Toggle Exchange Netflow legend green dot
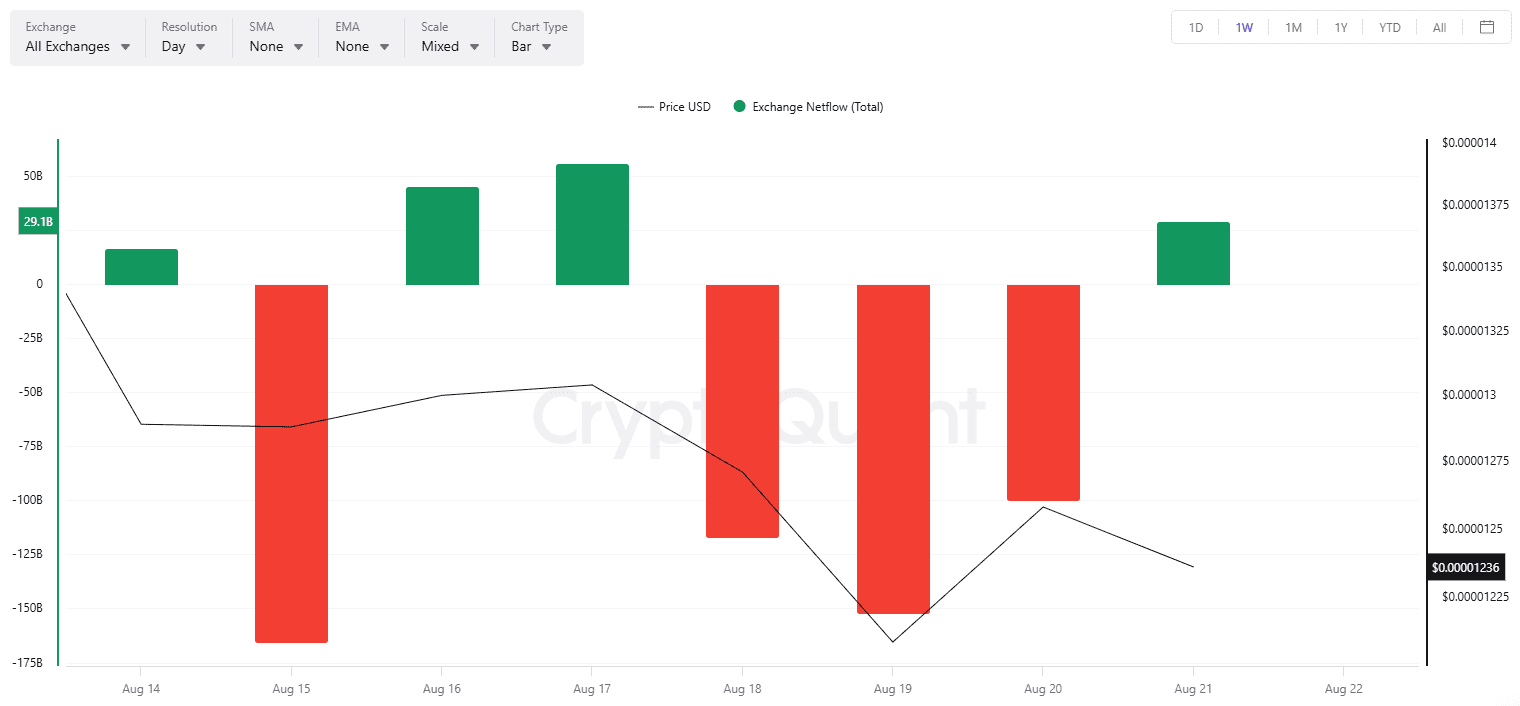1520x706 pixels. tap(739, 107)
